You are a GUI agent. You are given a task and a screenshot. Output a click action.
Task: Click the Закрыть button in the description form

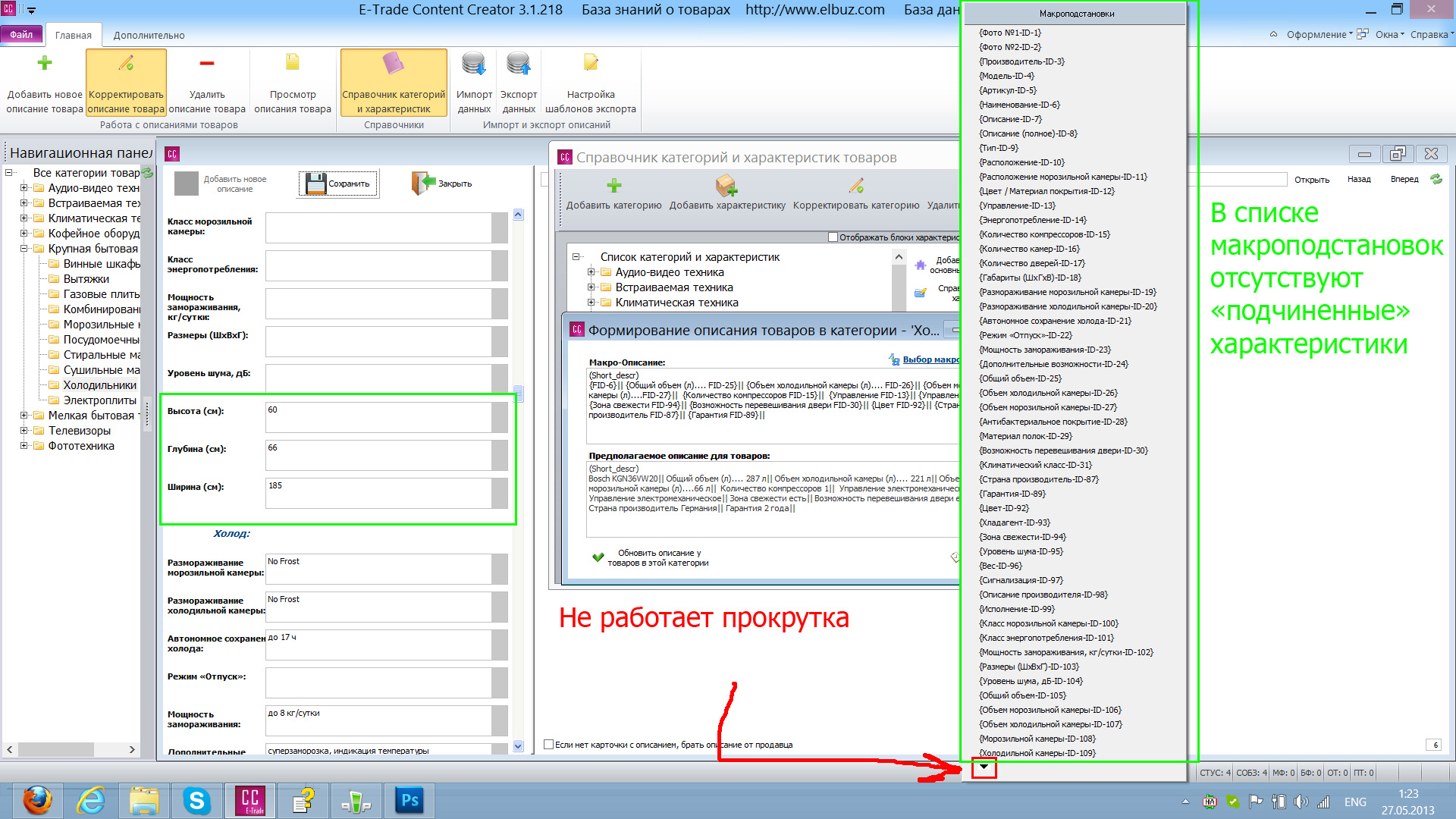click(442, 184)
